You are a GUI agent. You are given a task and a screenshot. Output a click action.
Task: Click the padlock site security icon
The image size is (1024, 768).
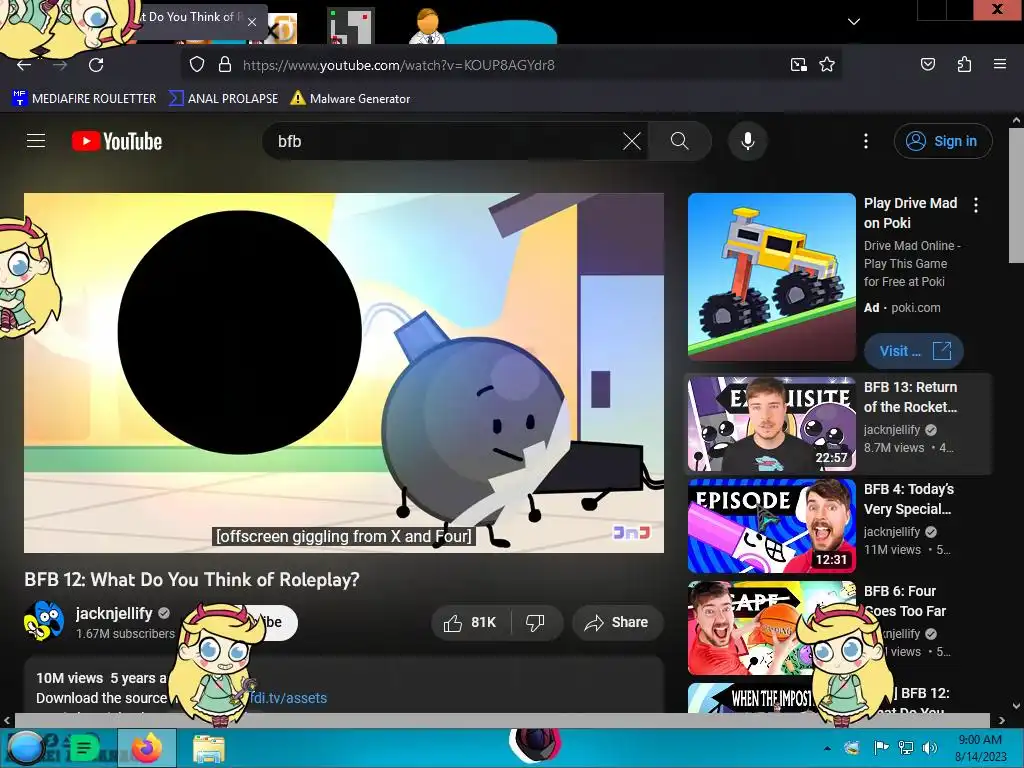click(225, 65)
